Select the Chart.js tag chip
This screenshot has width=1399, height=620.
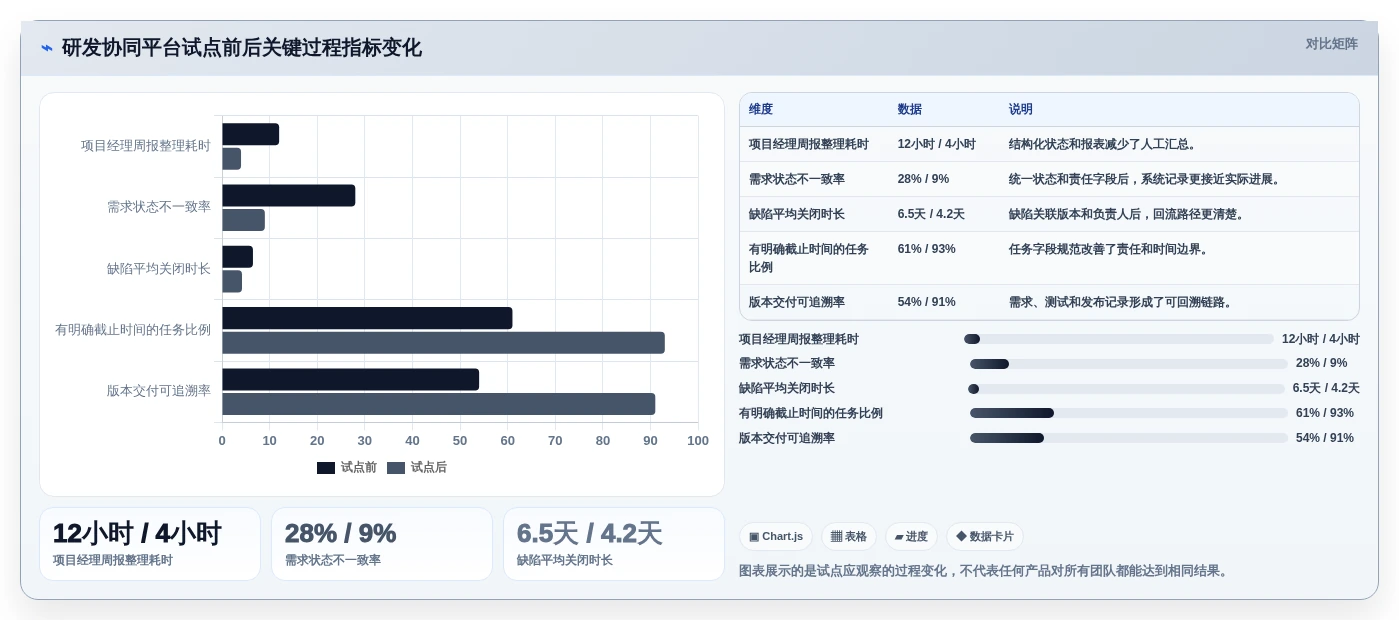pos(776,536)
